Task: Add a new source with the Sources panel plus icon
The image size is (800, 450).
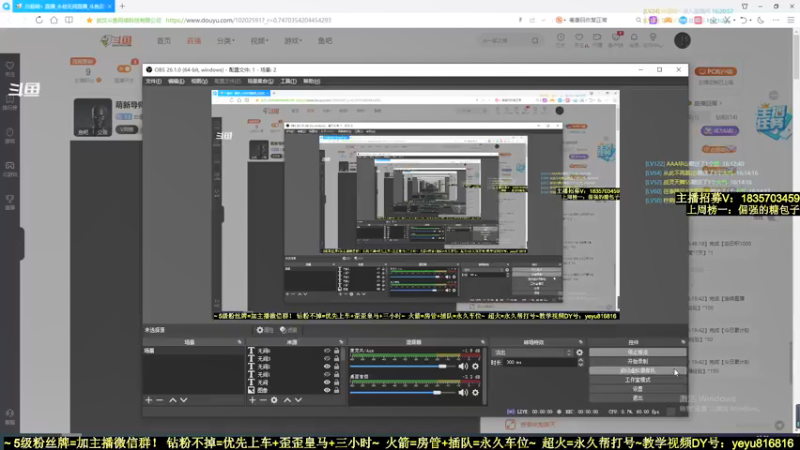Action: tap(253, 401)
